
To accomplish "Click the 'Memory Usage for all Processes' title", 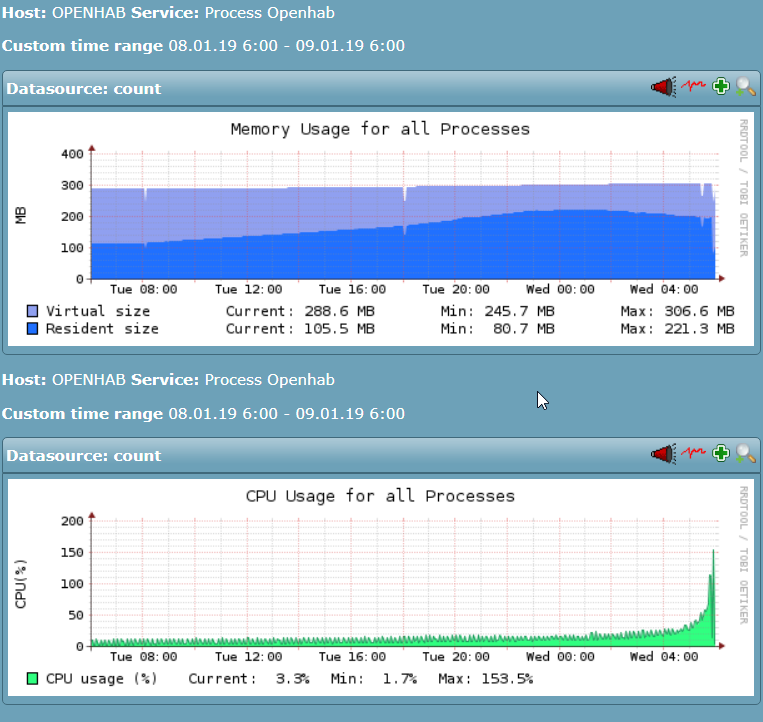I will point(380,129).
